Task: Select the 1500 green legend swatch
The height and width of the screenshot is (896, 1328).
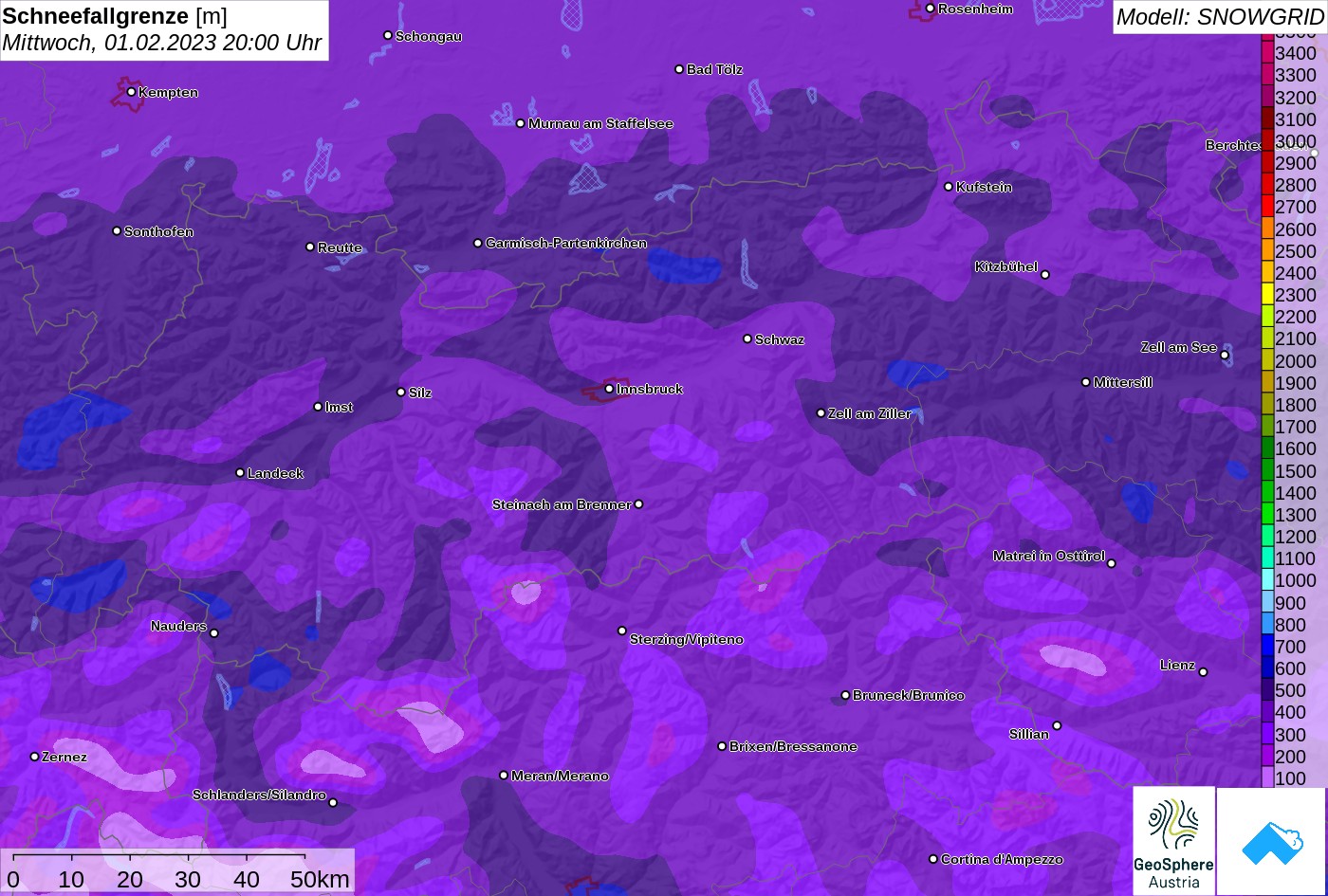Action: point(1267,471)
